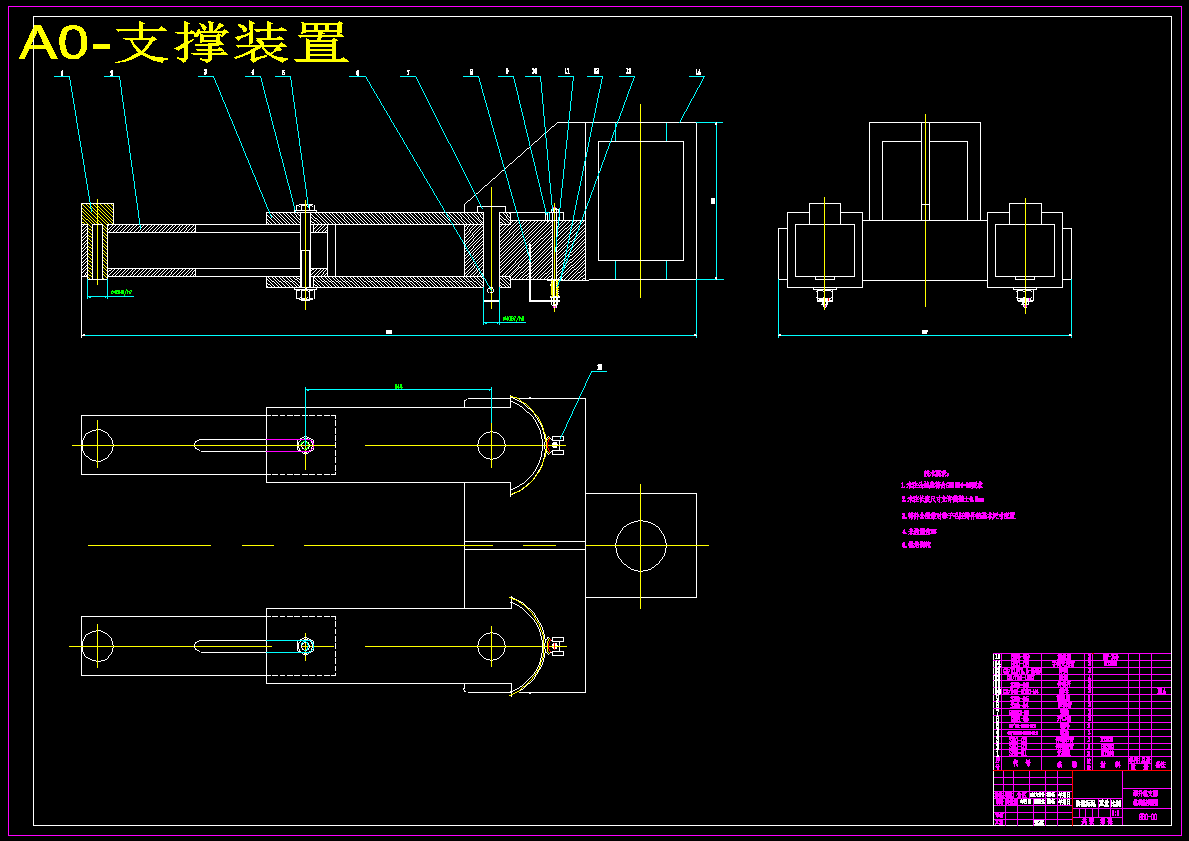
Task: Select the left clamp block in the end view
Action: [824, 249]
